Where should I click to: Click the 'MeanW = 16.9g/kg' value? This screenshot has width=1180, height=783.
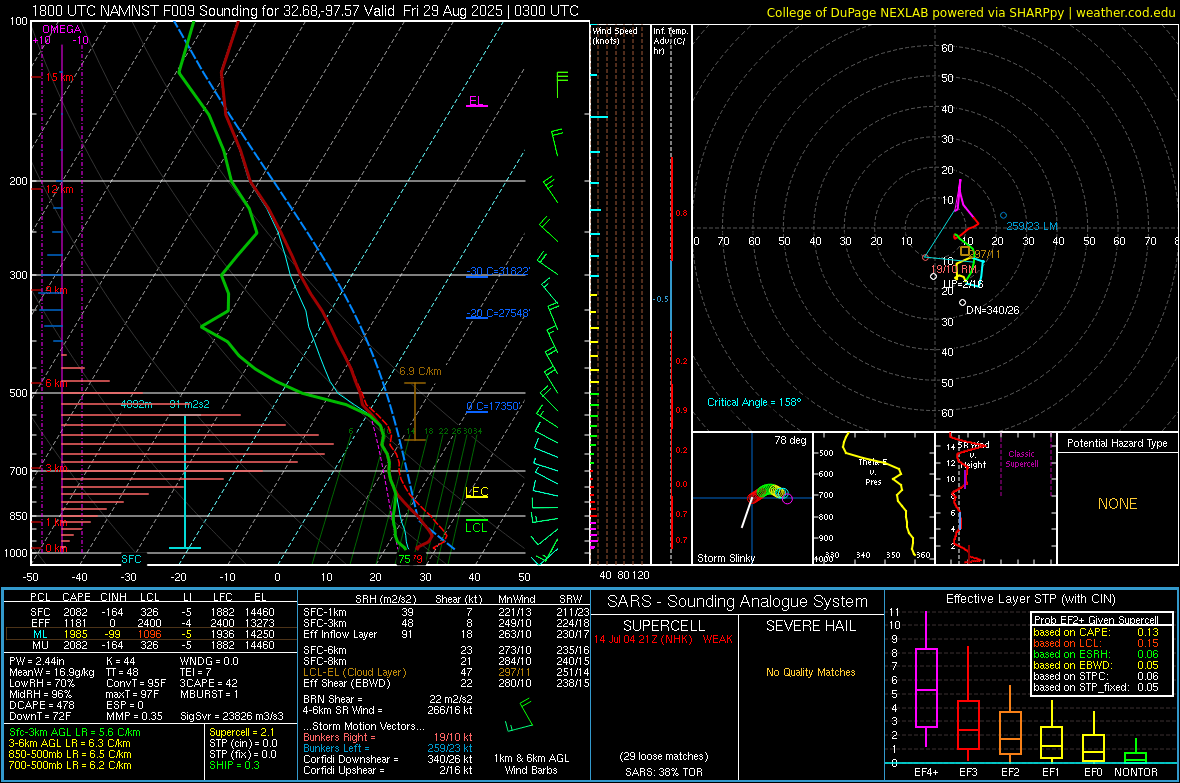52,672
